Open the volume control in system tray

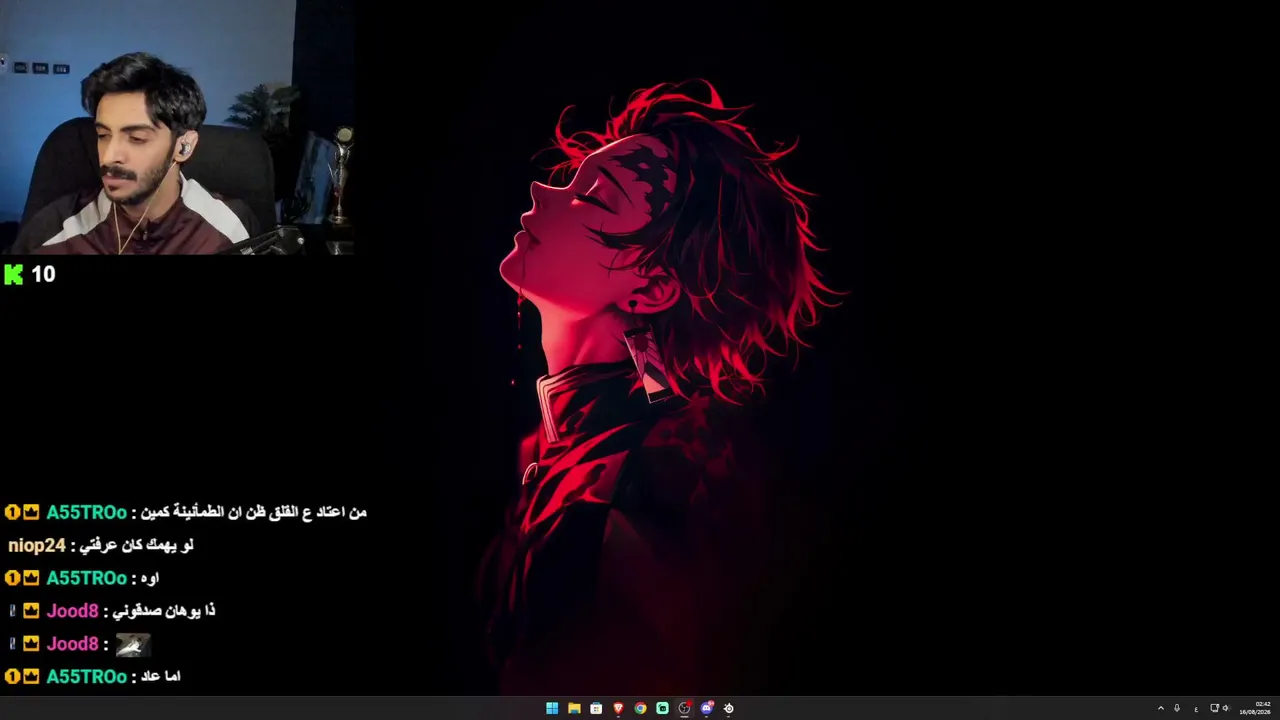[1226, 708]
